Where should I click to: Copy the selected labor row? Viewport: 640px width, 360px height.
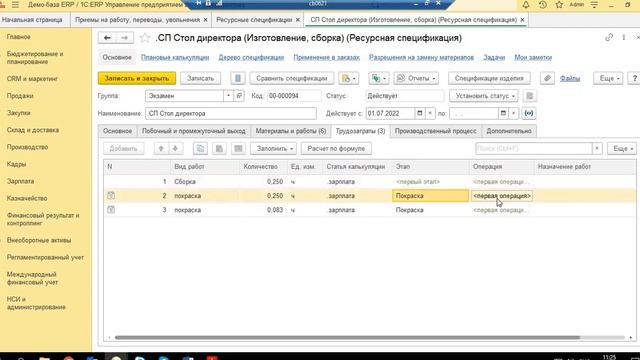pos(200,149)
